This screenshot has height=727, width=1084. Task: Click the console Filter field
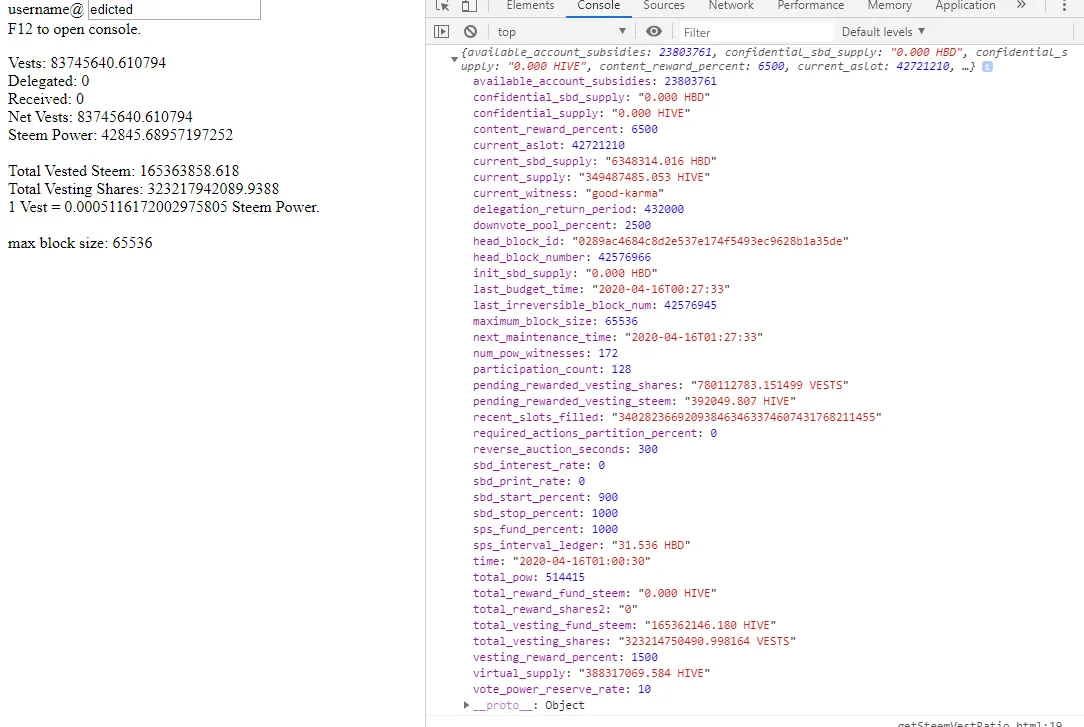755,32
